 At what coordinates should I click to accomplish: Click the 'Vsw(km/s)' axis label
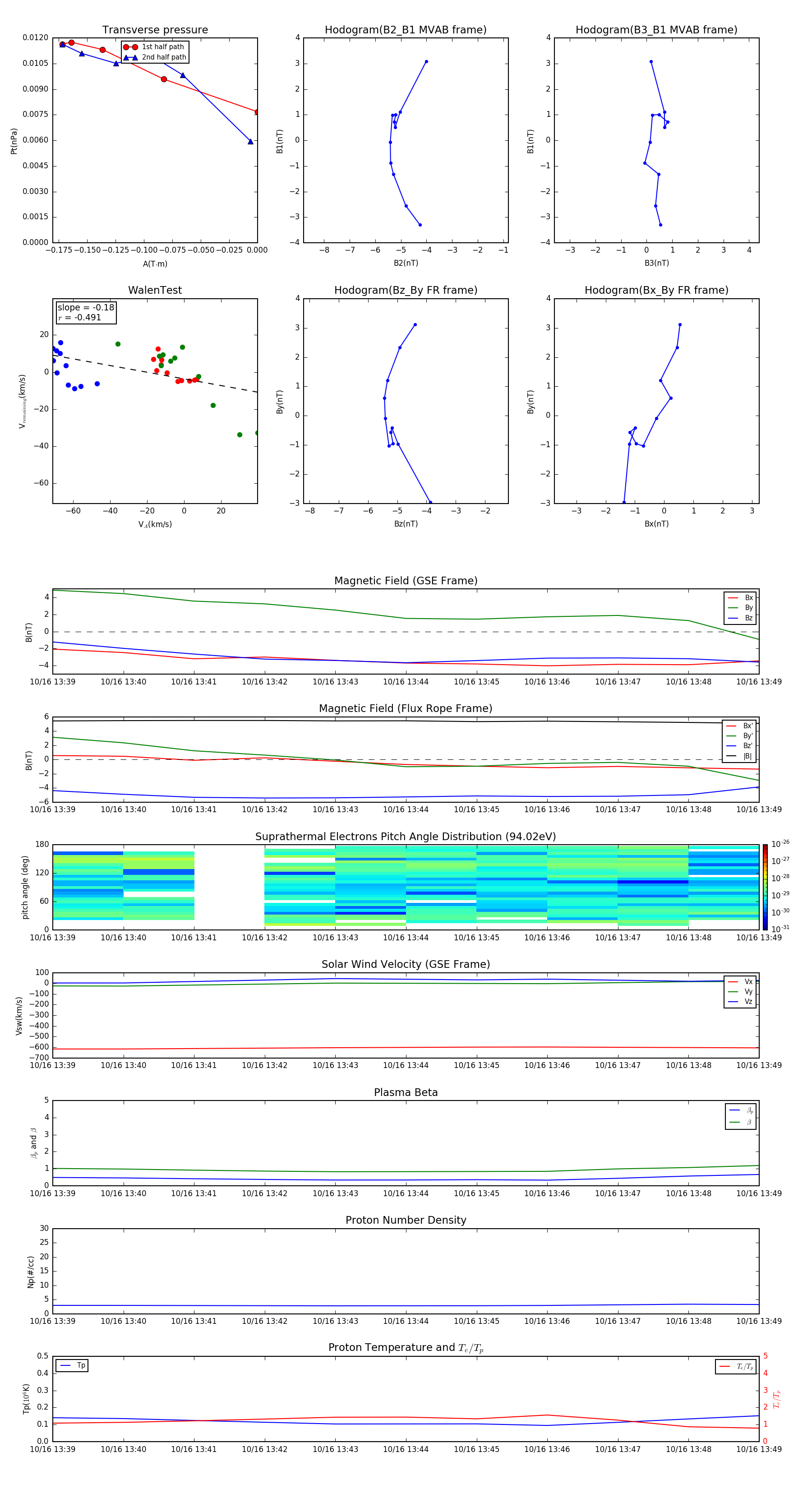(x=19, y=1016)
